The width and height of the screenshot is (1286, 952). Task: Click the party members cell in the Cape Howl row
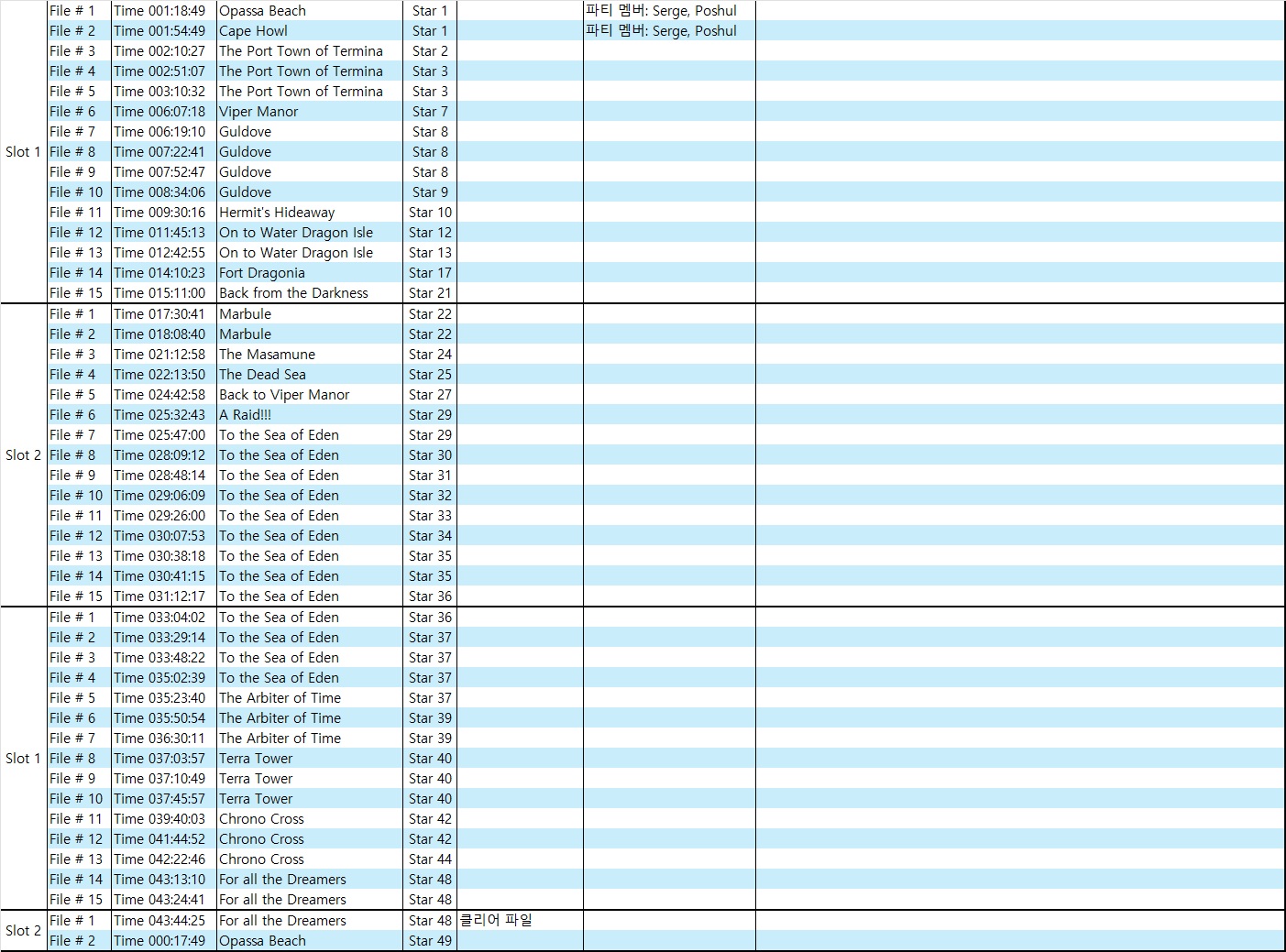(x=669, y=31)
